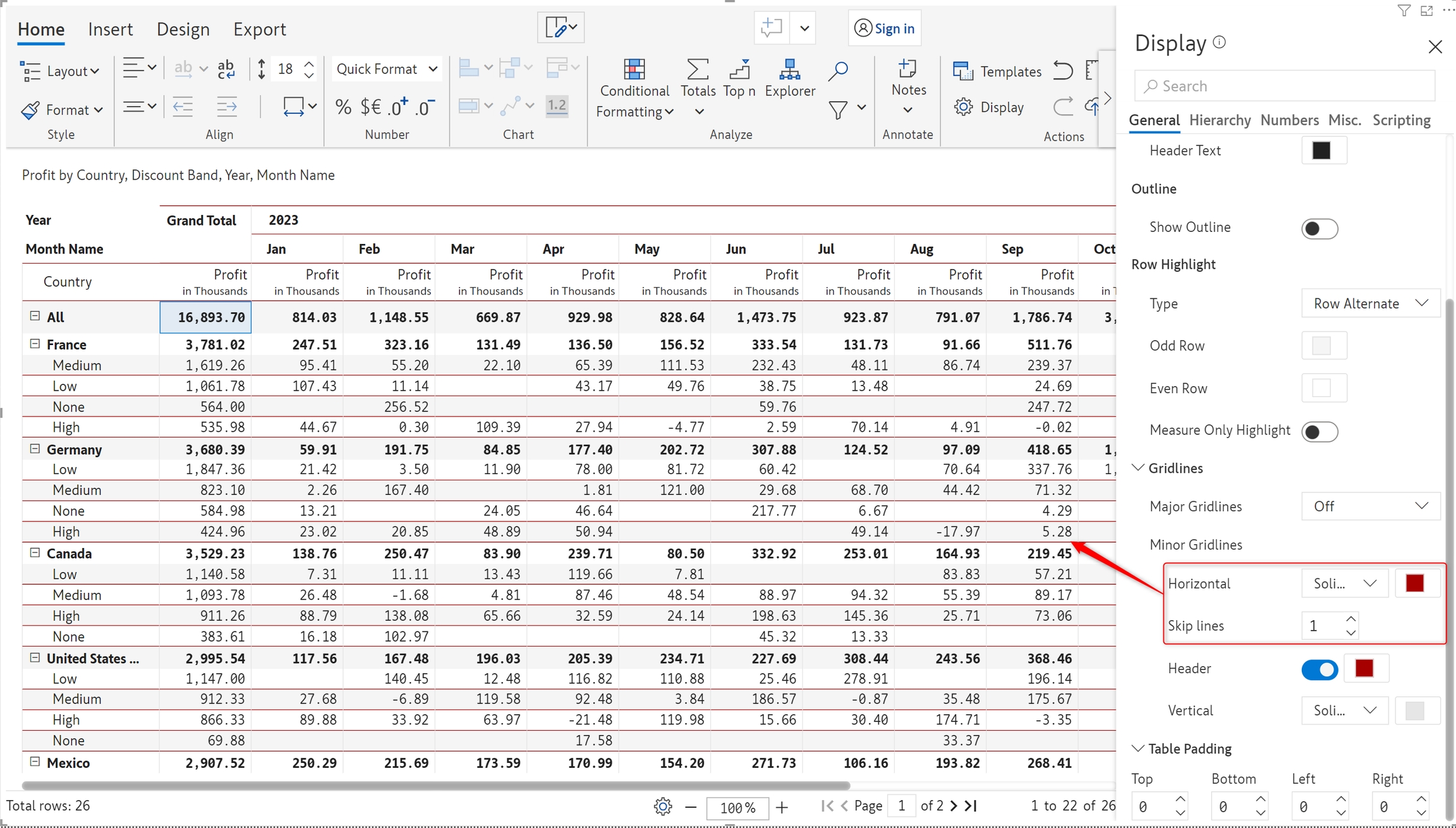Click the Totals sigma icon
The height and width of the screenshot is (828, 1456).
pos(698,70)
